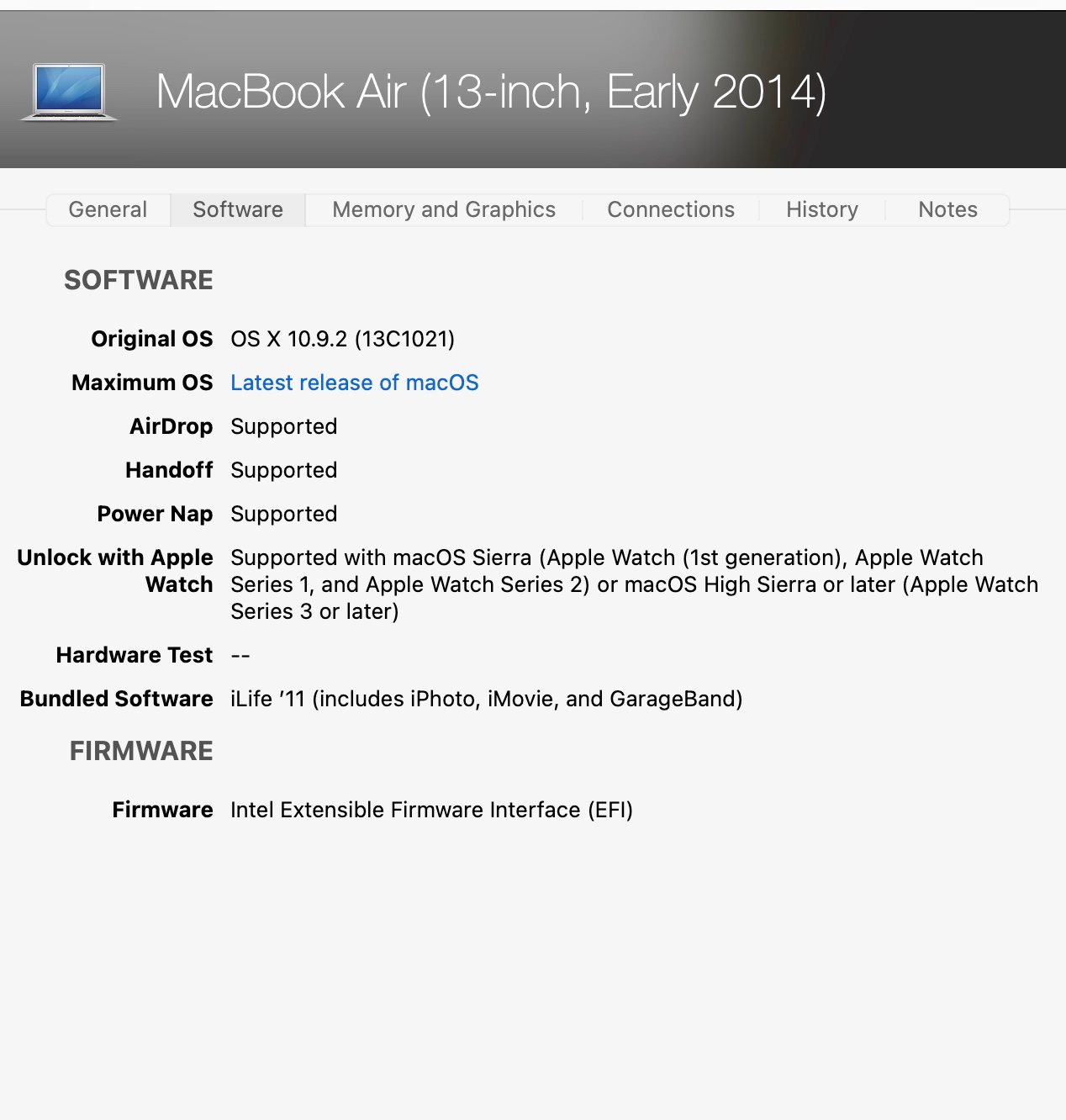
Task: Switch to the Notes tab
Action: tap(947, 209)
